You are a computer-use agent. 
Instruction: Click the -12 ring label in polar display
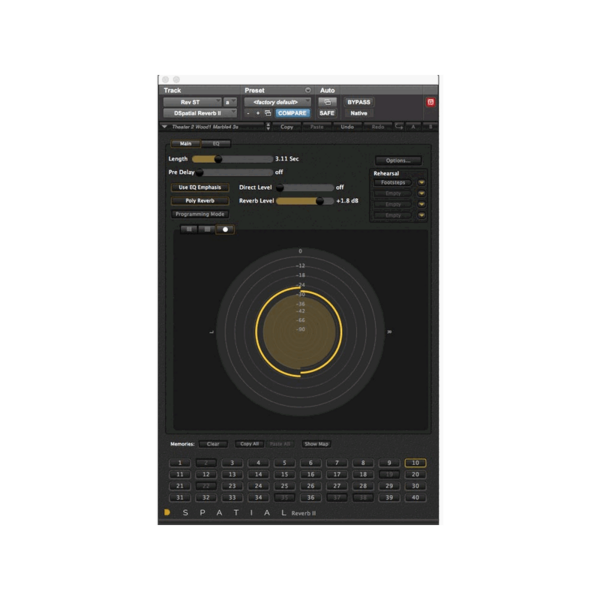point(300,266)
